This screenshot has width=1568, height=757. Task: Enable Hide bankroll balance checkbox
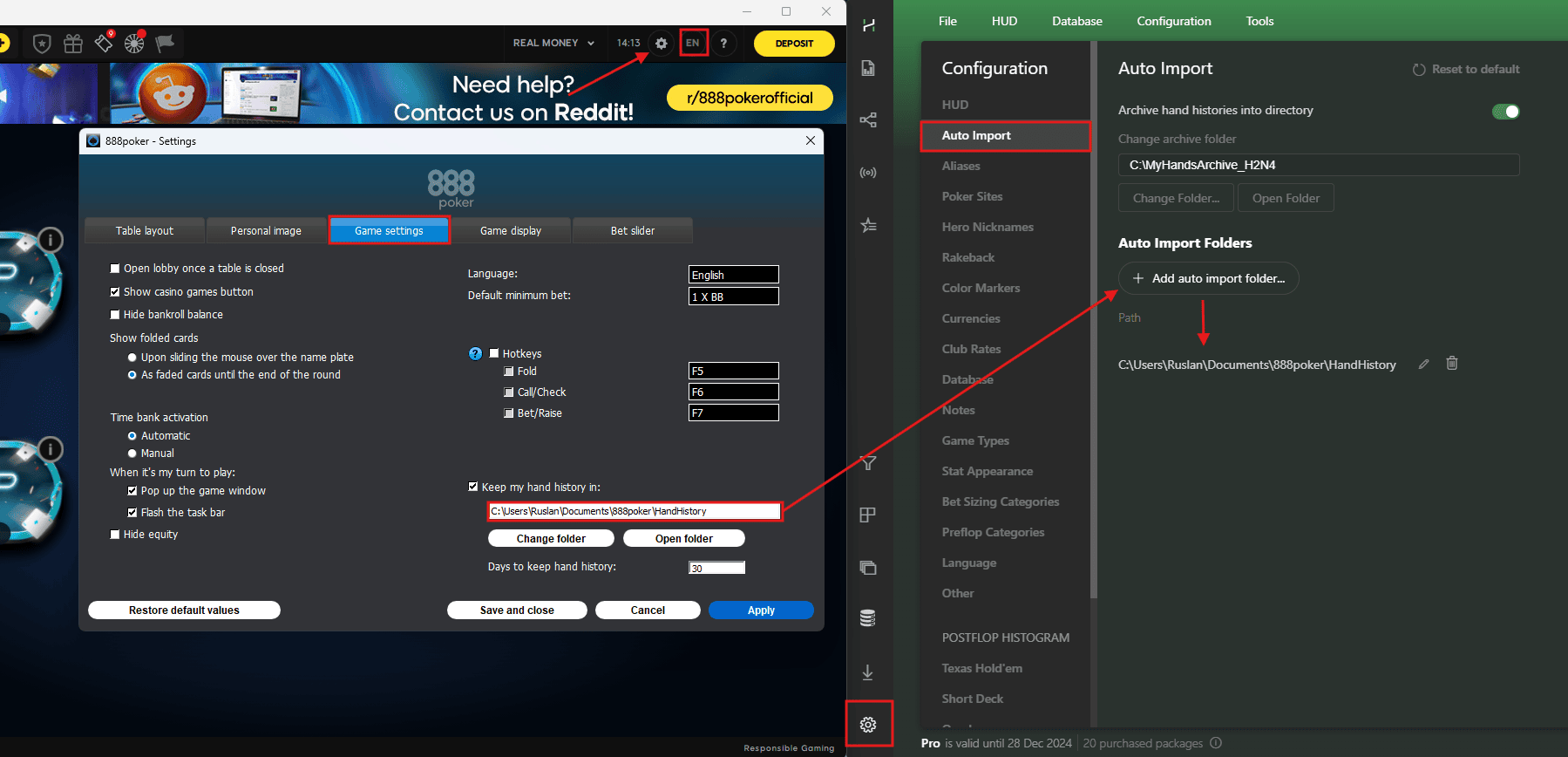click(x=114, y=315)
